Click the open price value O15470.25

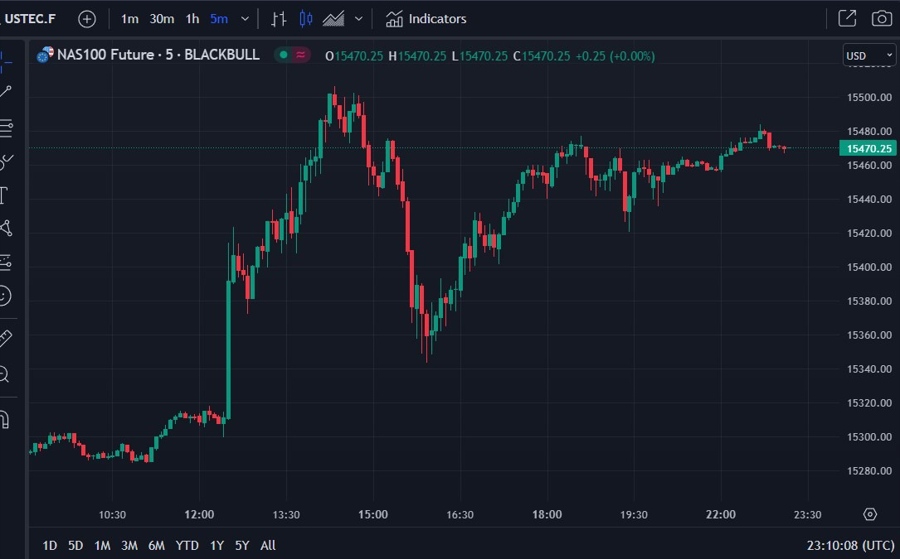(354, 56)
